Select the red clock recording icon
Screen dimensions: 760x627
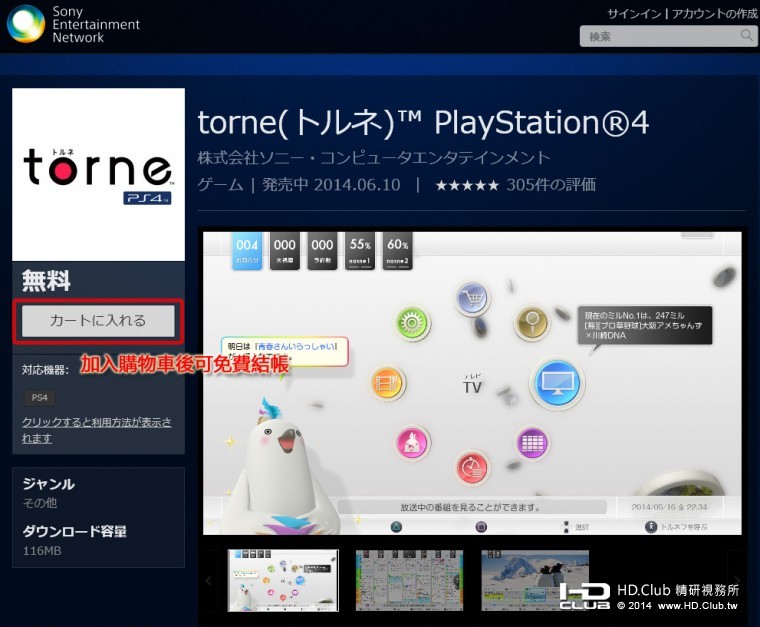point(472,468)
